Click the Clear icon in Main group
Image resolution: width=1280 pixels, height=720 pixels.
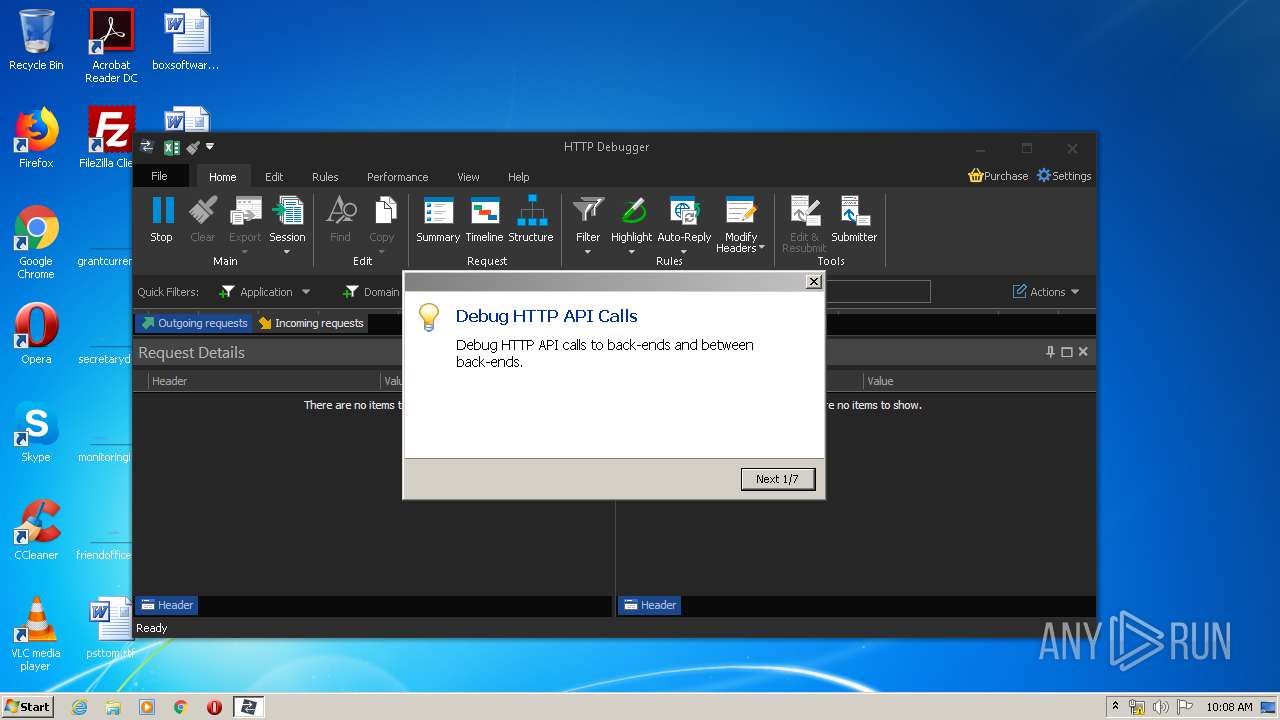tap(203, 210)
